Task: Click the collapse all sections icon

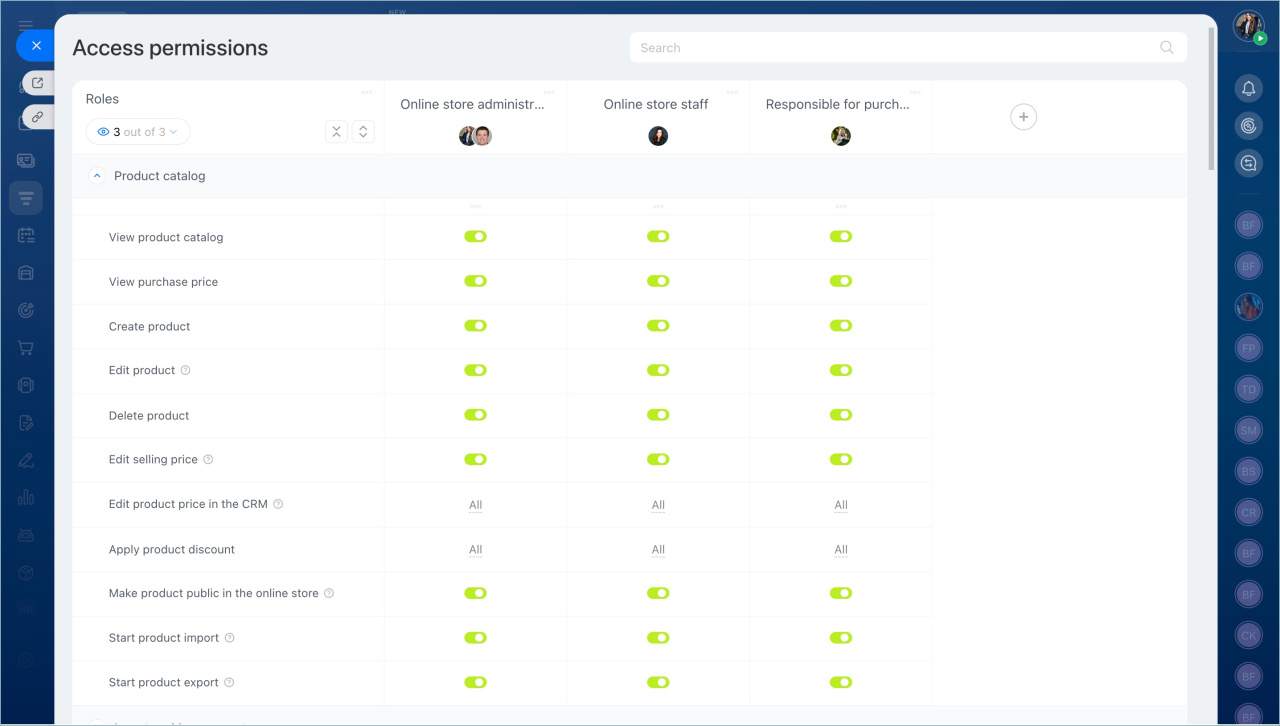Action: click(x=337, y=132)
